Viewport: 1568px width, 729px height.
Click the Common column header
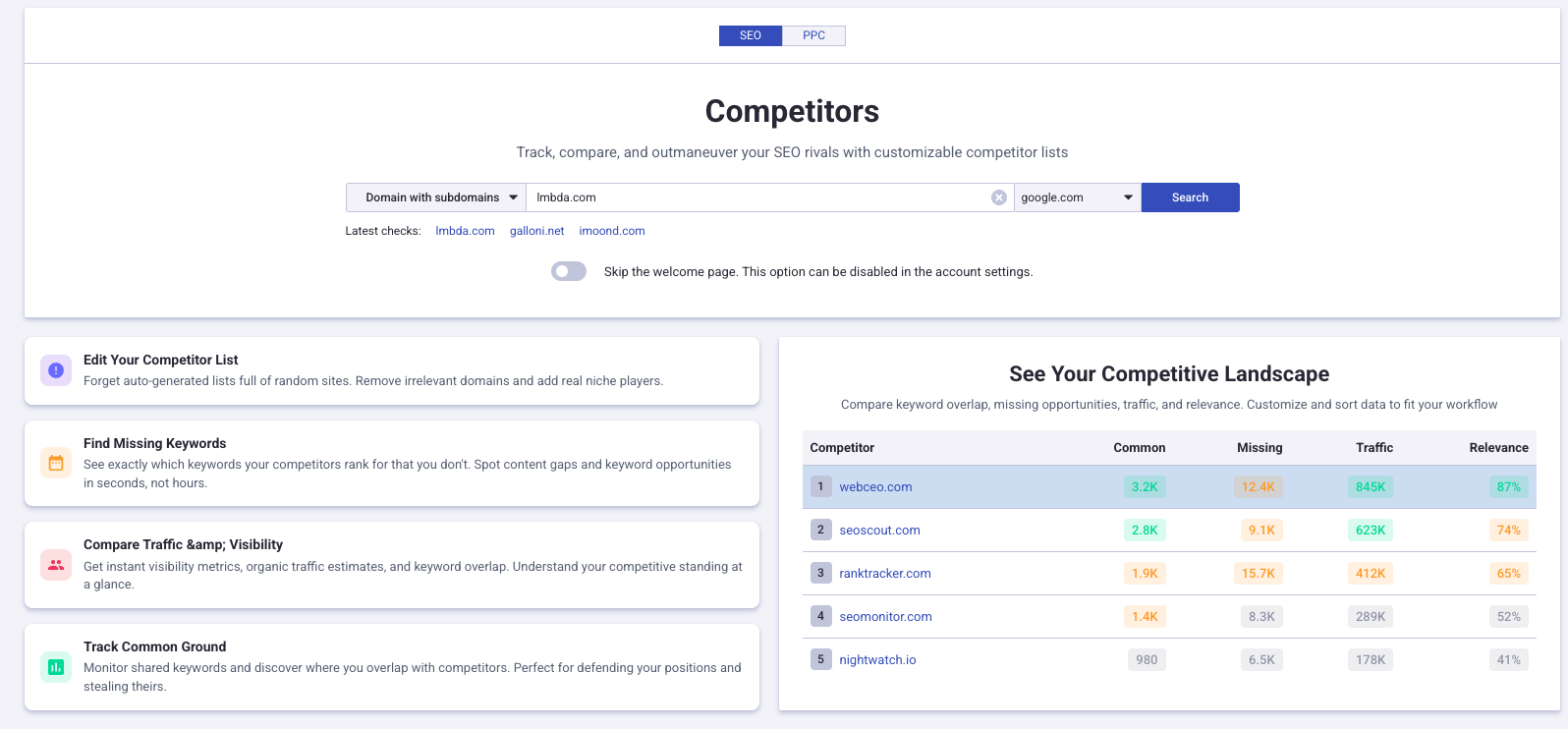point(1140,447)
